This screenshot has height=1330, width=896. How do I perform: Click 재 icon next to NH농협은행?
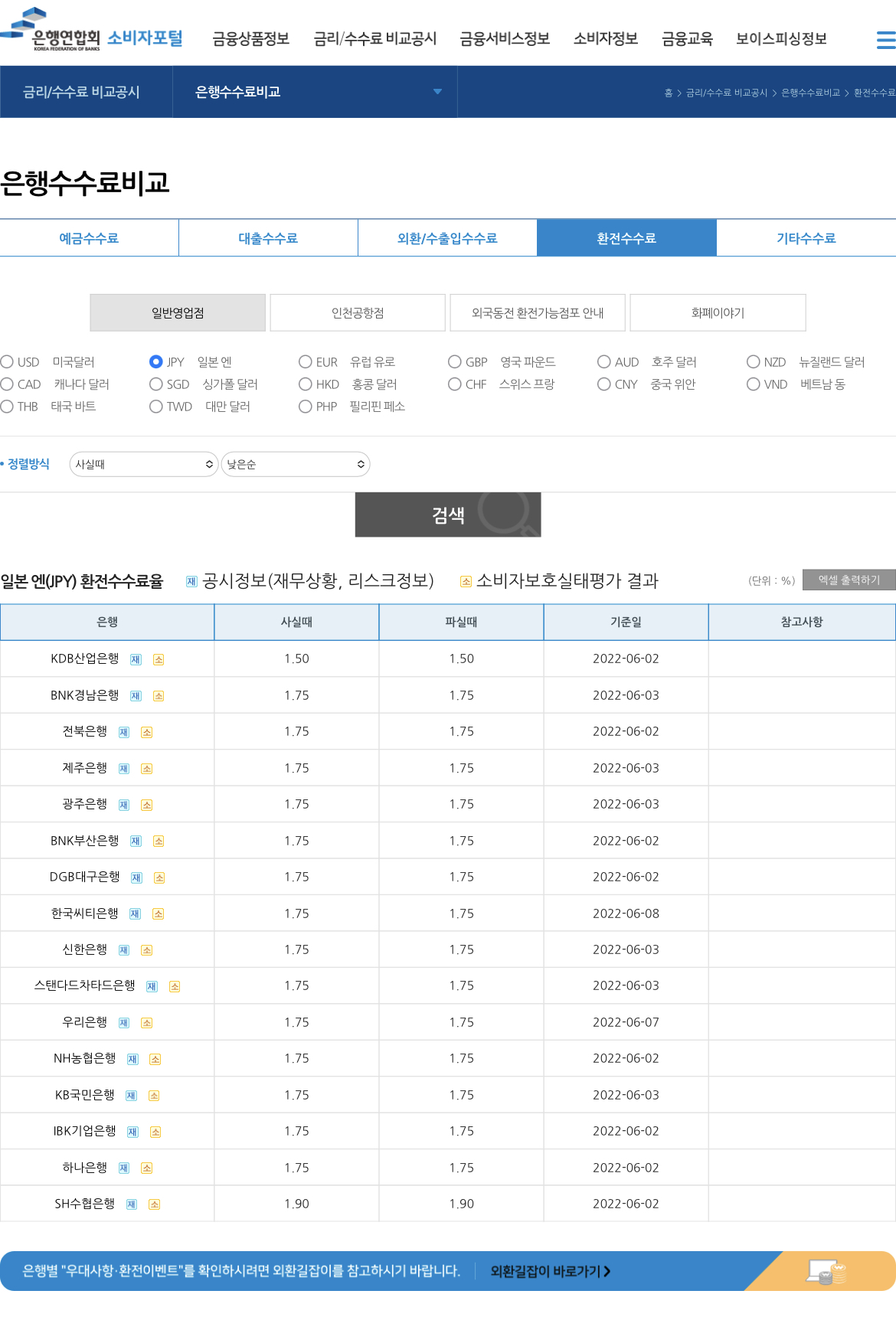tap(132, 1060)
